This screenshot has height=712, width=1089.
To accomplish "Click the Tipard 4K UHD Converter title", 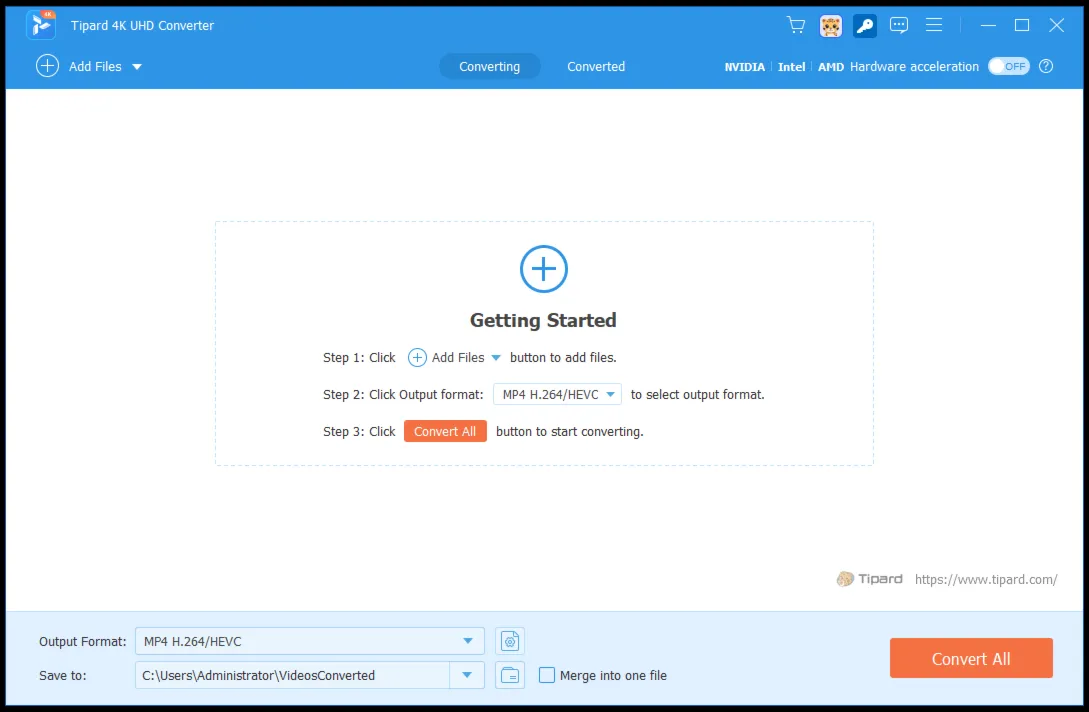I will tap(142, 26).
